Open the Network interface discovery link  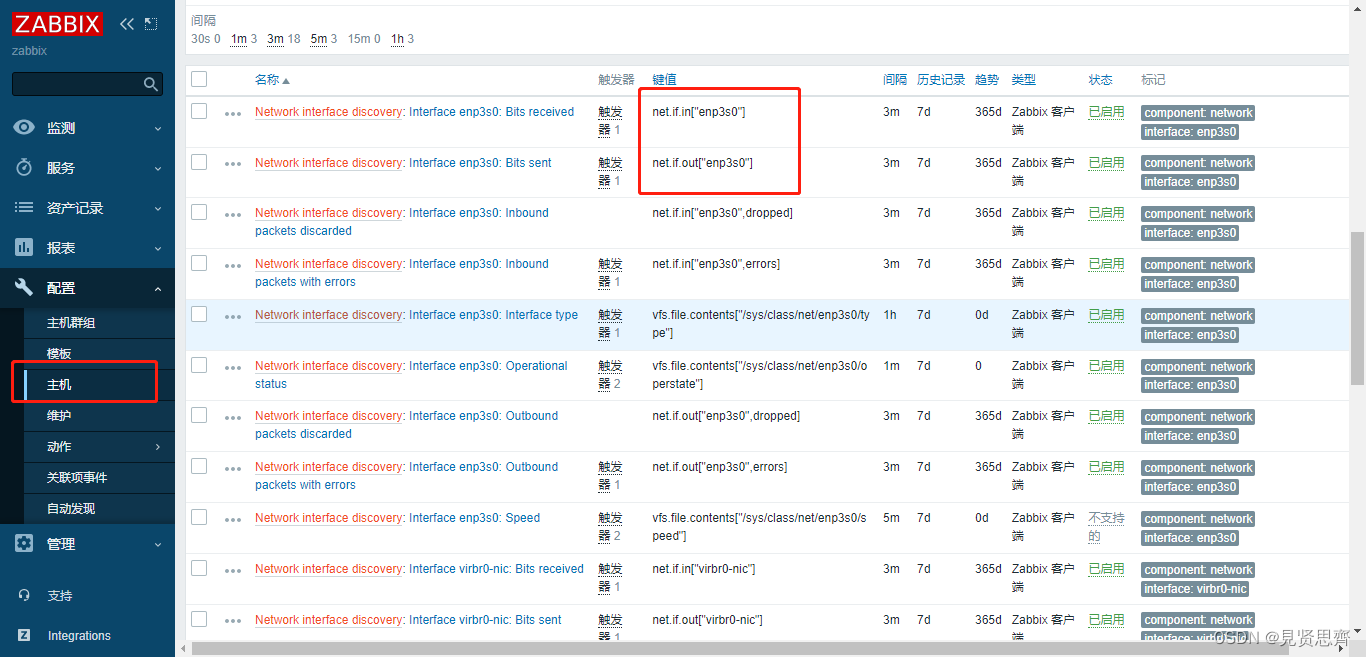[x=328, y=111]
